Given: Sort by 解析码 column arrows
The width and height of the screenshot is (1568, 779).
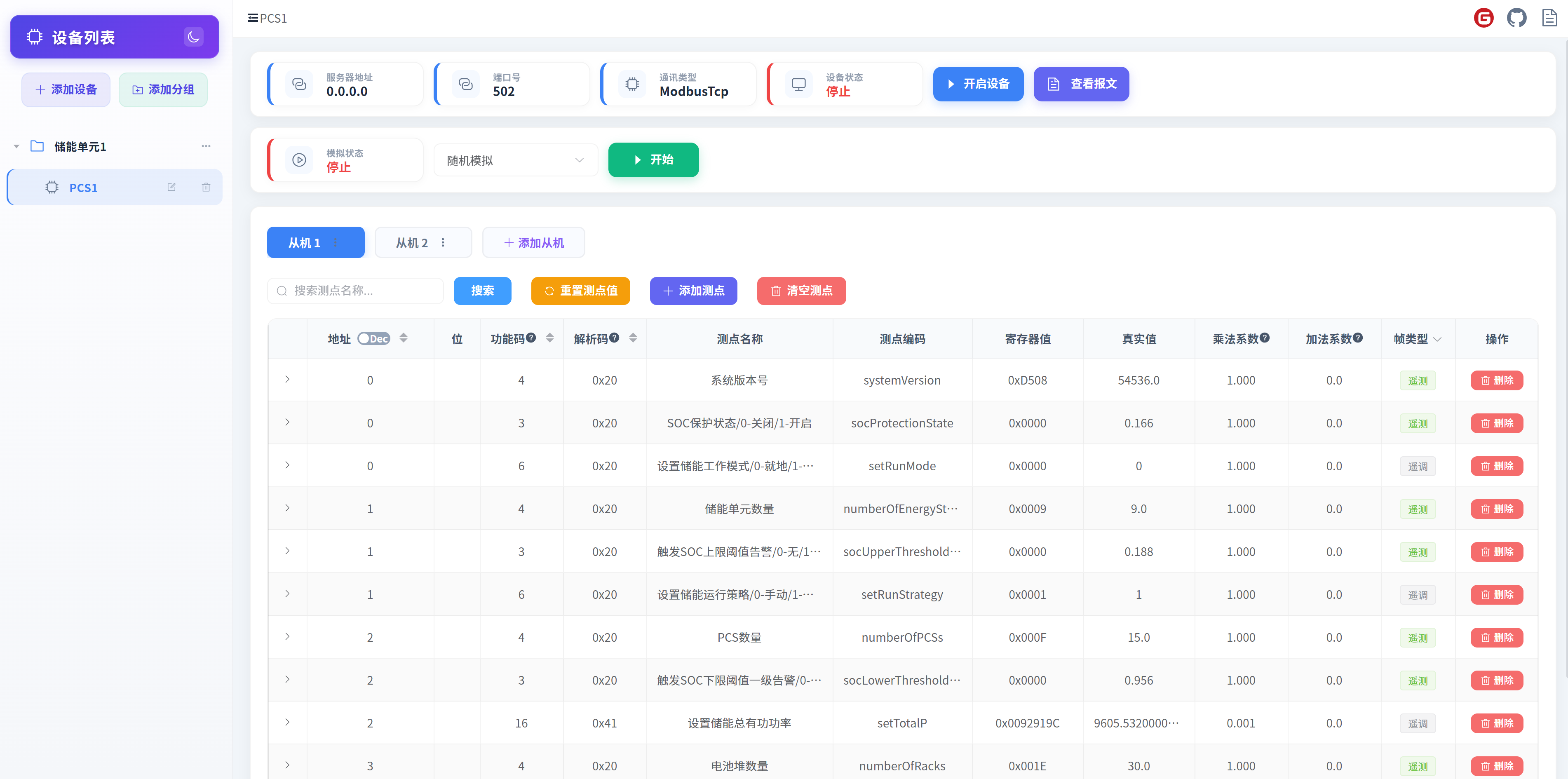Looking at the screenshot, I should coord(633,338).
